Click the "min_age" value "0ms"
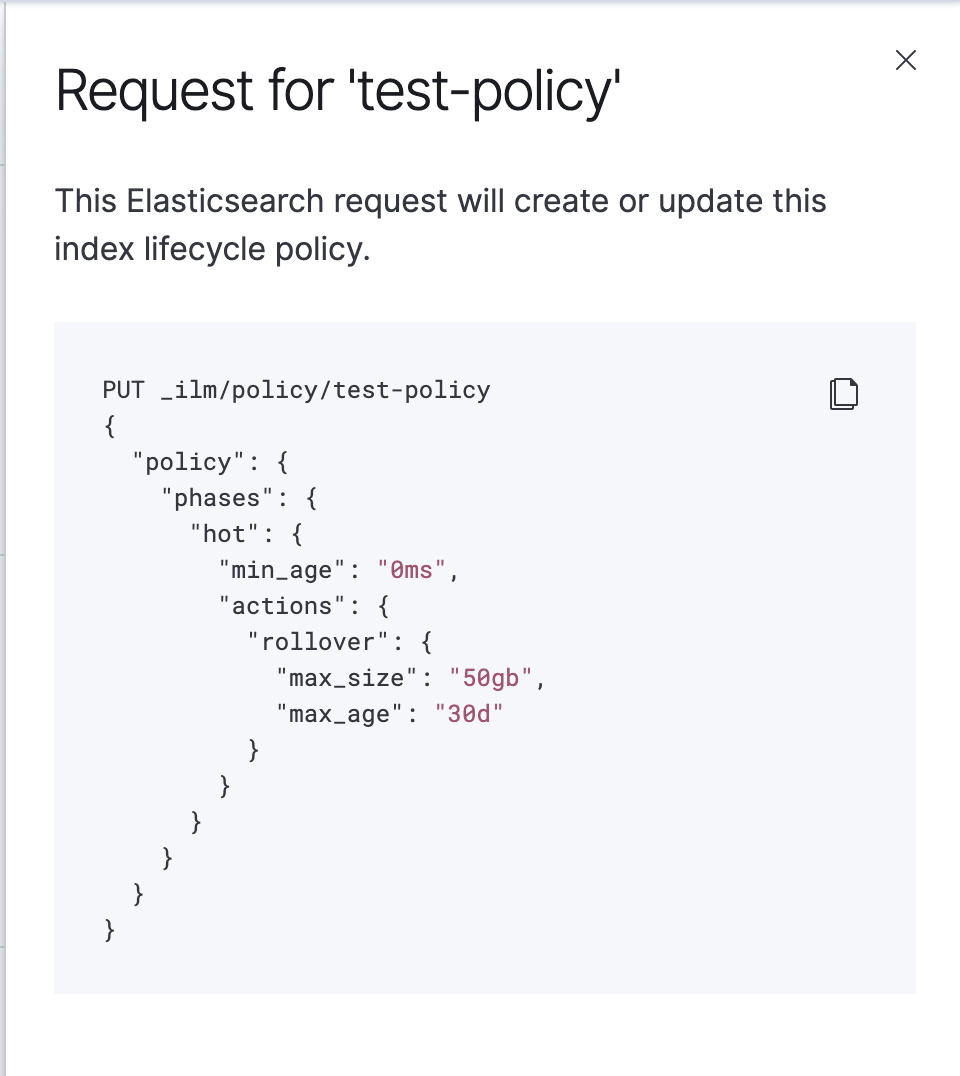 [412, 569]
